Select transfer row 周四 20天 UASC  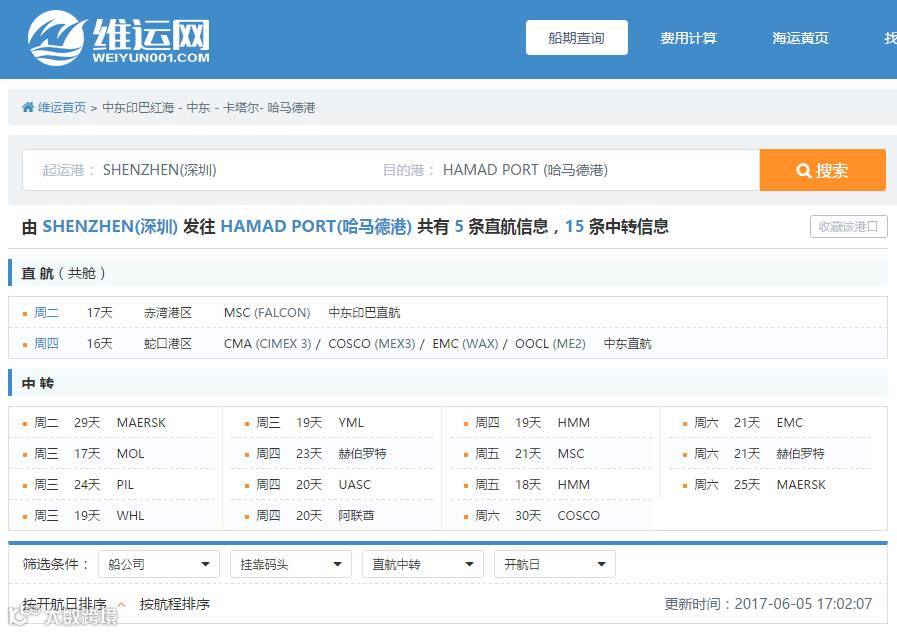tap(332, 484)
